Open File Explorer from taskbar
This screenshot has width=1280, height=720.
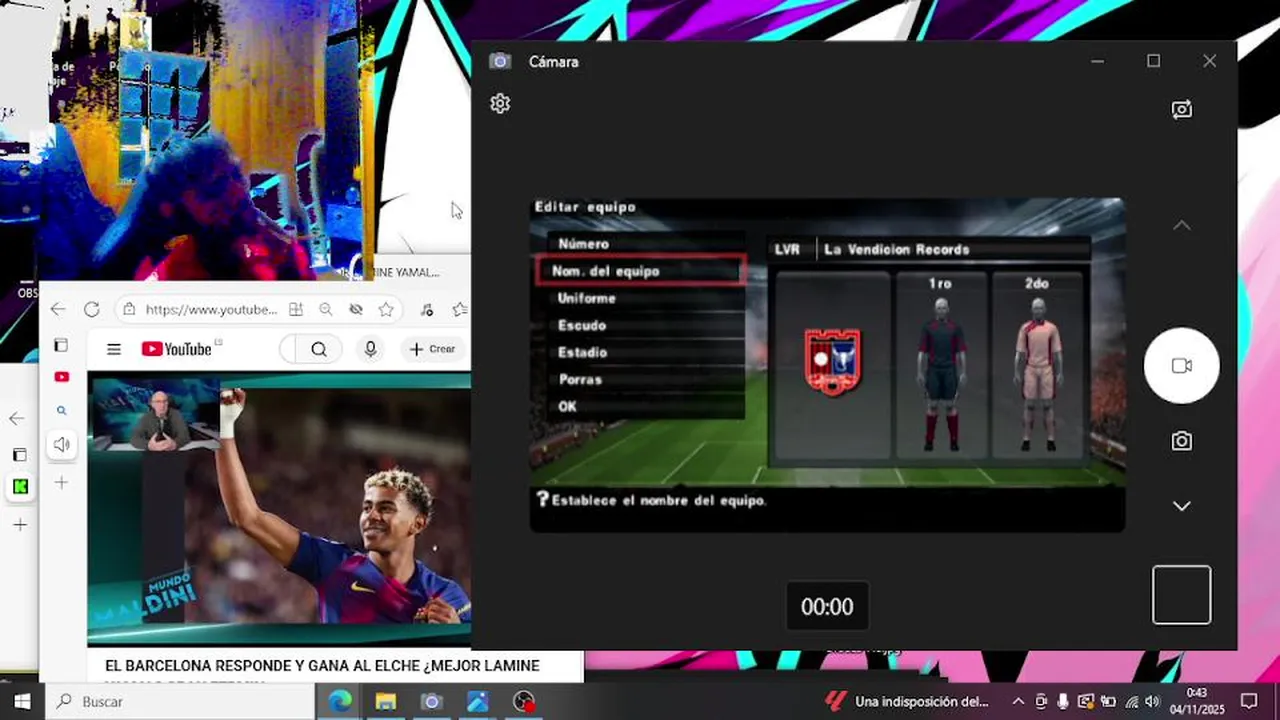click(x=386, y=702)
